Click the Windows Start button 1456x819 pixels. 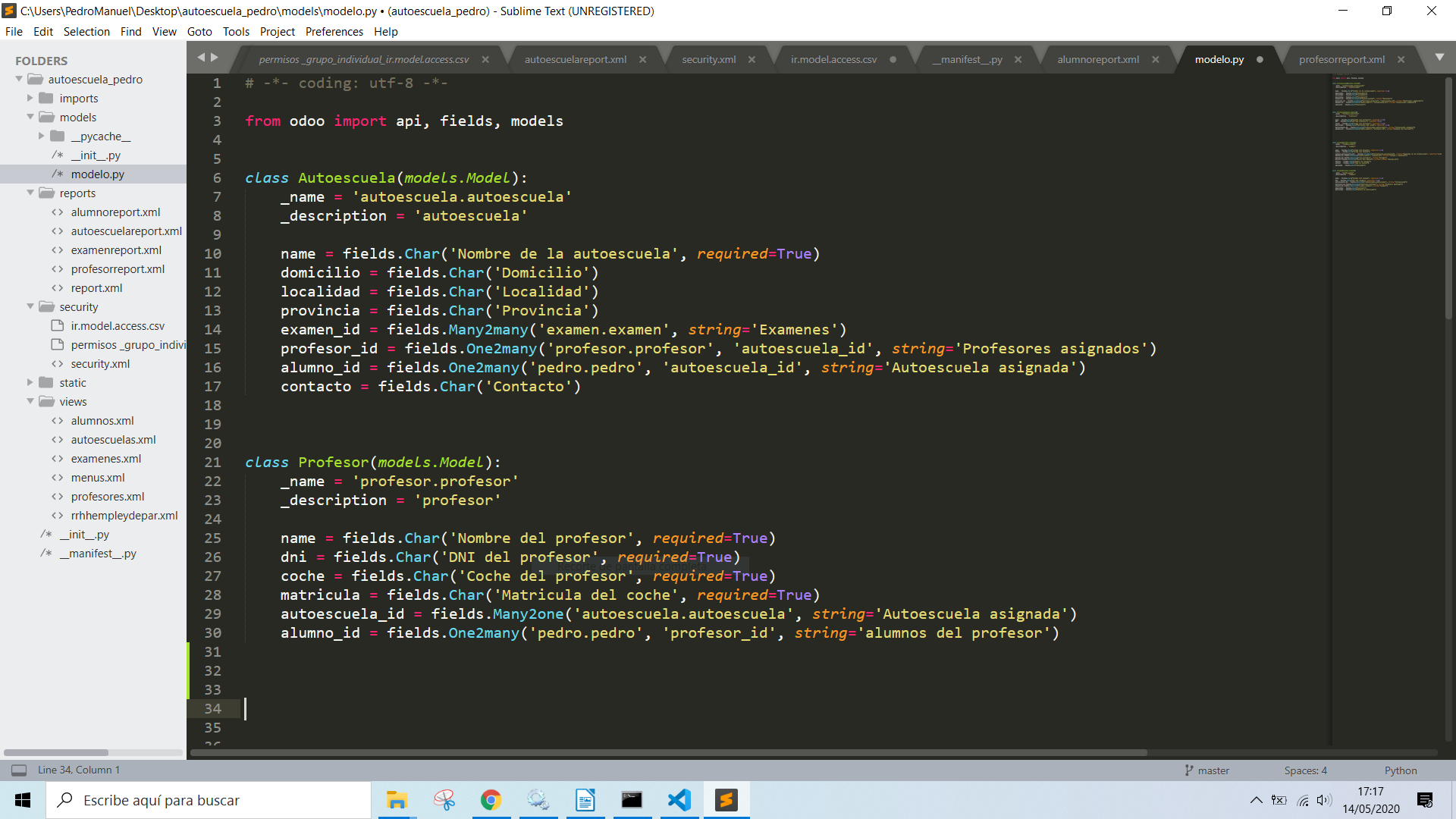(x=22, y=800)
